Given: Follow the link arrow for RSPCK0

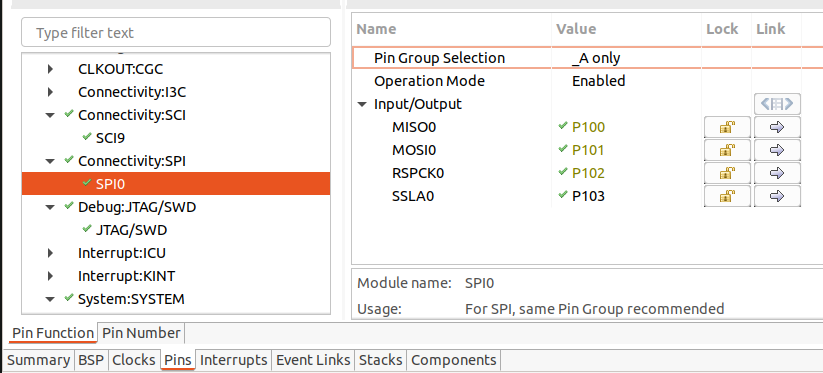Looking at the screenshot, I should click(777, 173).
